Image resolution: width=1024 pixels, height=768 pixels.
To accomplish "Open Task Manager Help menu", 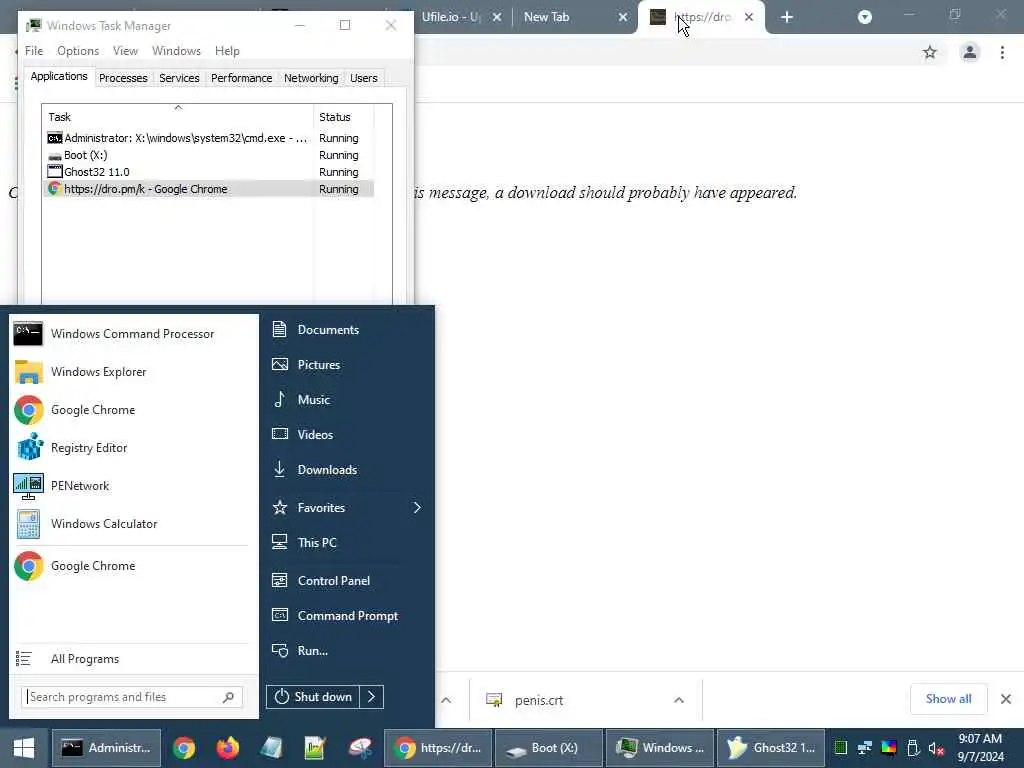I will click(x=227, y=51).
